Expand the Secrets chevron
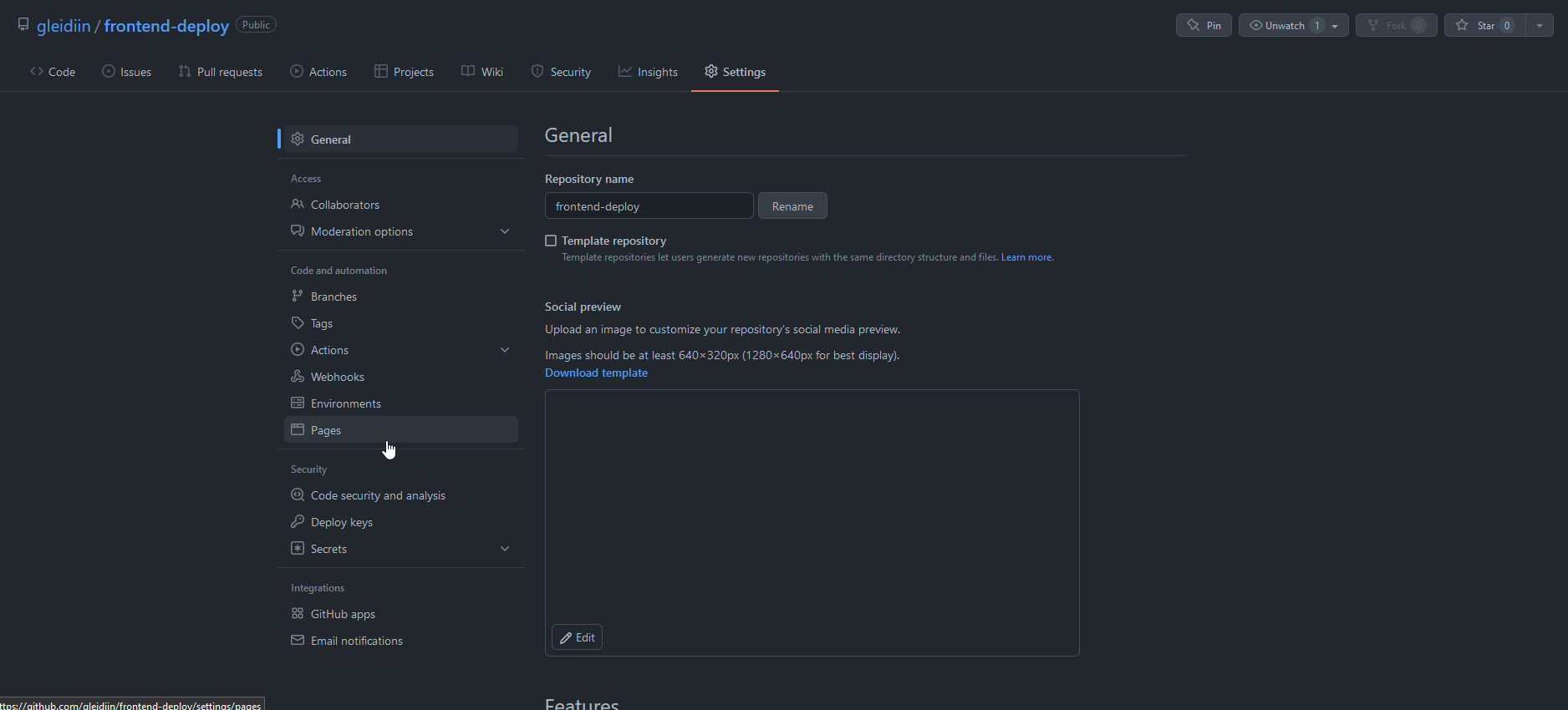Screen dimensions: 1568x710 [x=505, y=548]
